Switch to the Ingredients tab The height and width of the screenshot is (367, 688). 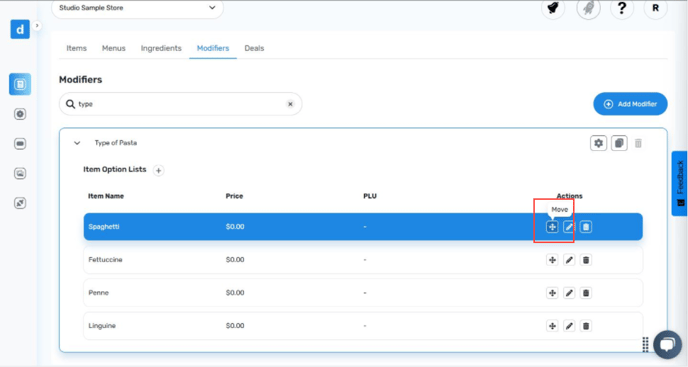click(x=161, y=48)
